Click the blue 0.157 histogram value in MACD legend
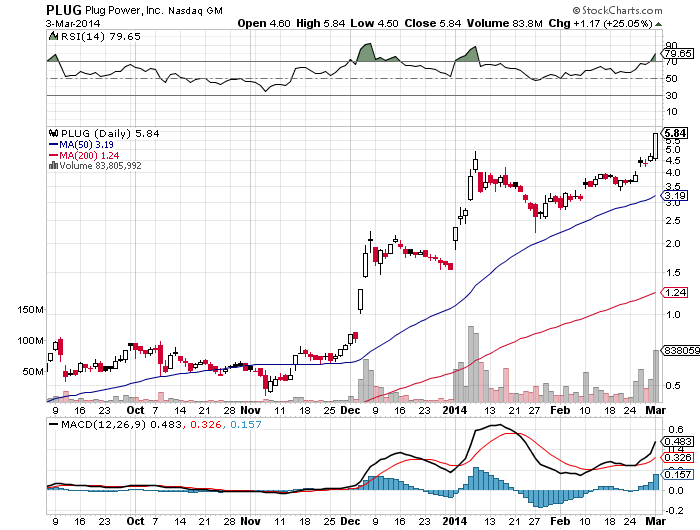Viewport: 700px width, 530px height. (246, 425)
